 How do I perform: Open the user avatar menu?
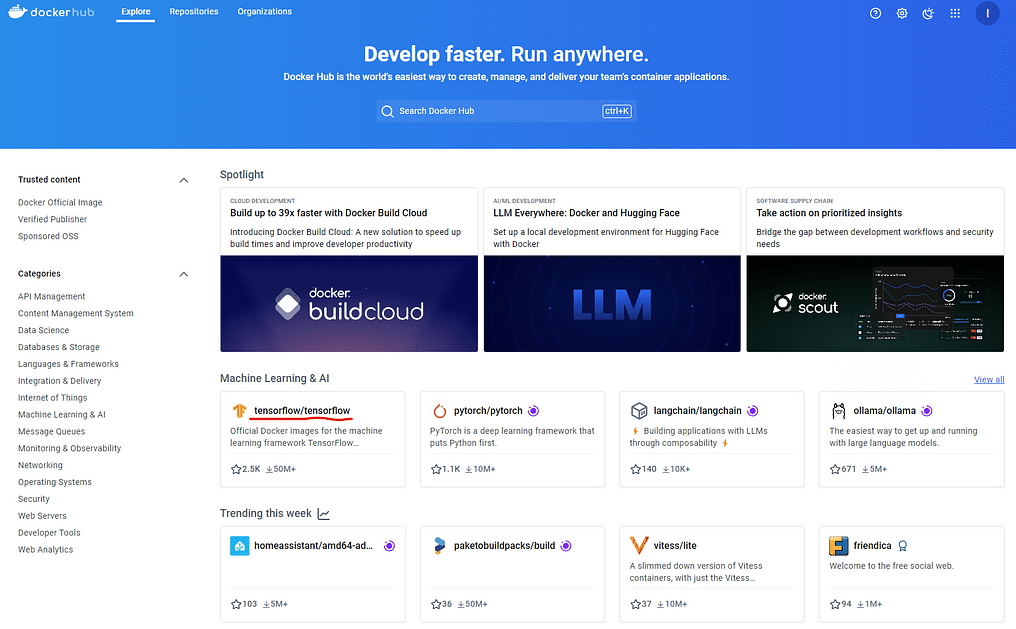(987, 13)
